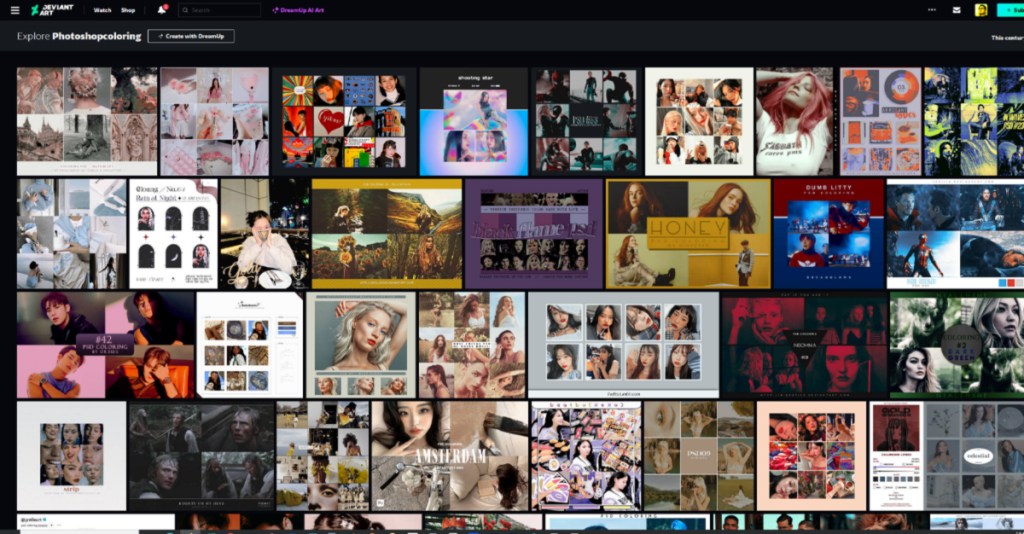Focus the Search input field
This screenshot has height=534, width=1024.
224,10
